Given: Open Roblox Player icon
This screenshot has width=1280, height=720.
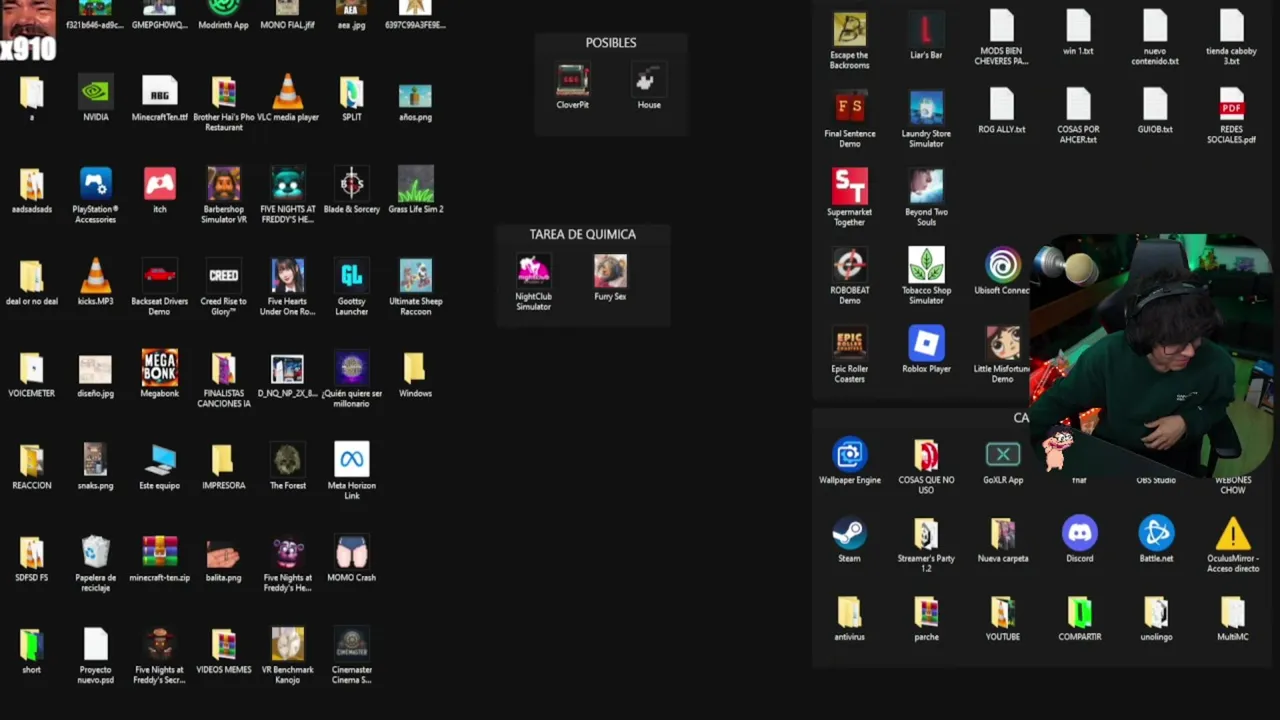Looking at the screenshot, I should pyautogui.click(x=926, y=342).
